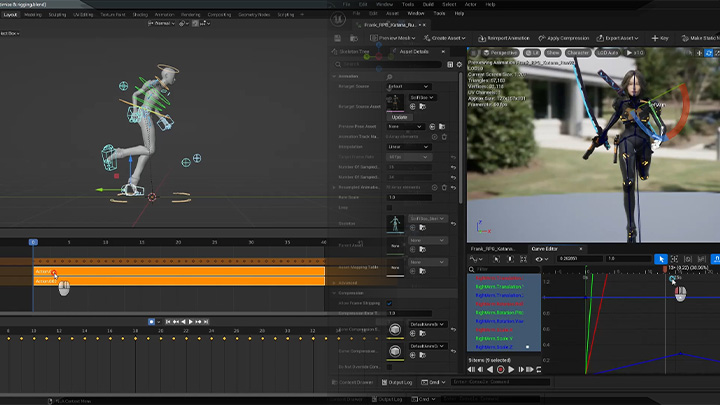
Task: Open the viewport Character menu
Action: [578, 53]
